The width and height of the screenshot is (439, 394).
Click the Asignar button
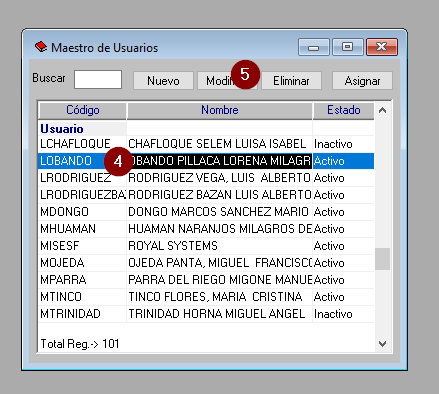362,81
